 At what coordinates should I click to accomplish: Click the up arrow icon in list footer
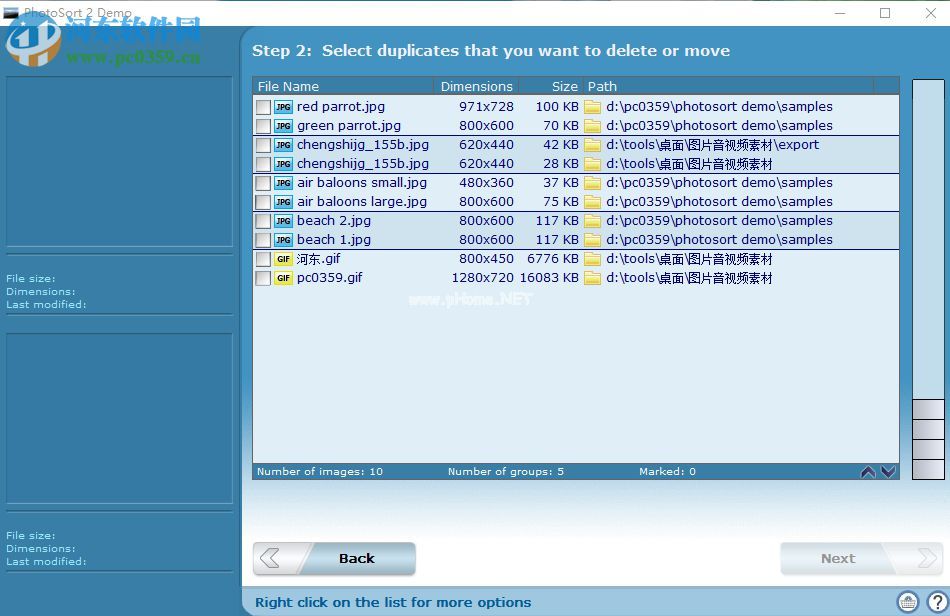pyautogui.click(x=868, y=472)
